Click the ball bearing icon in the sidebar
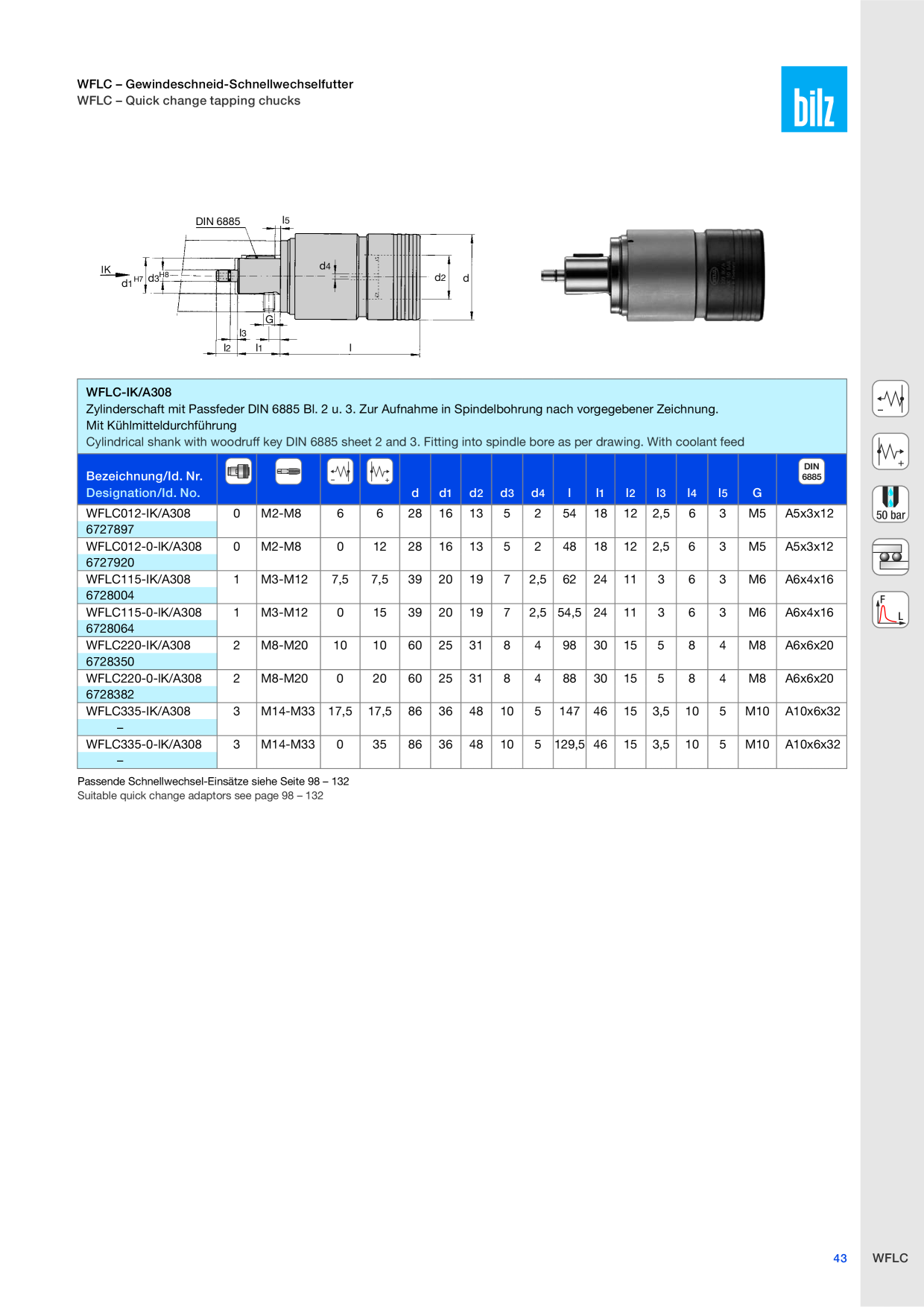 890,557
